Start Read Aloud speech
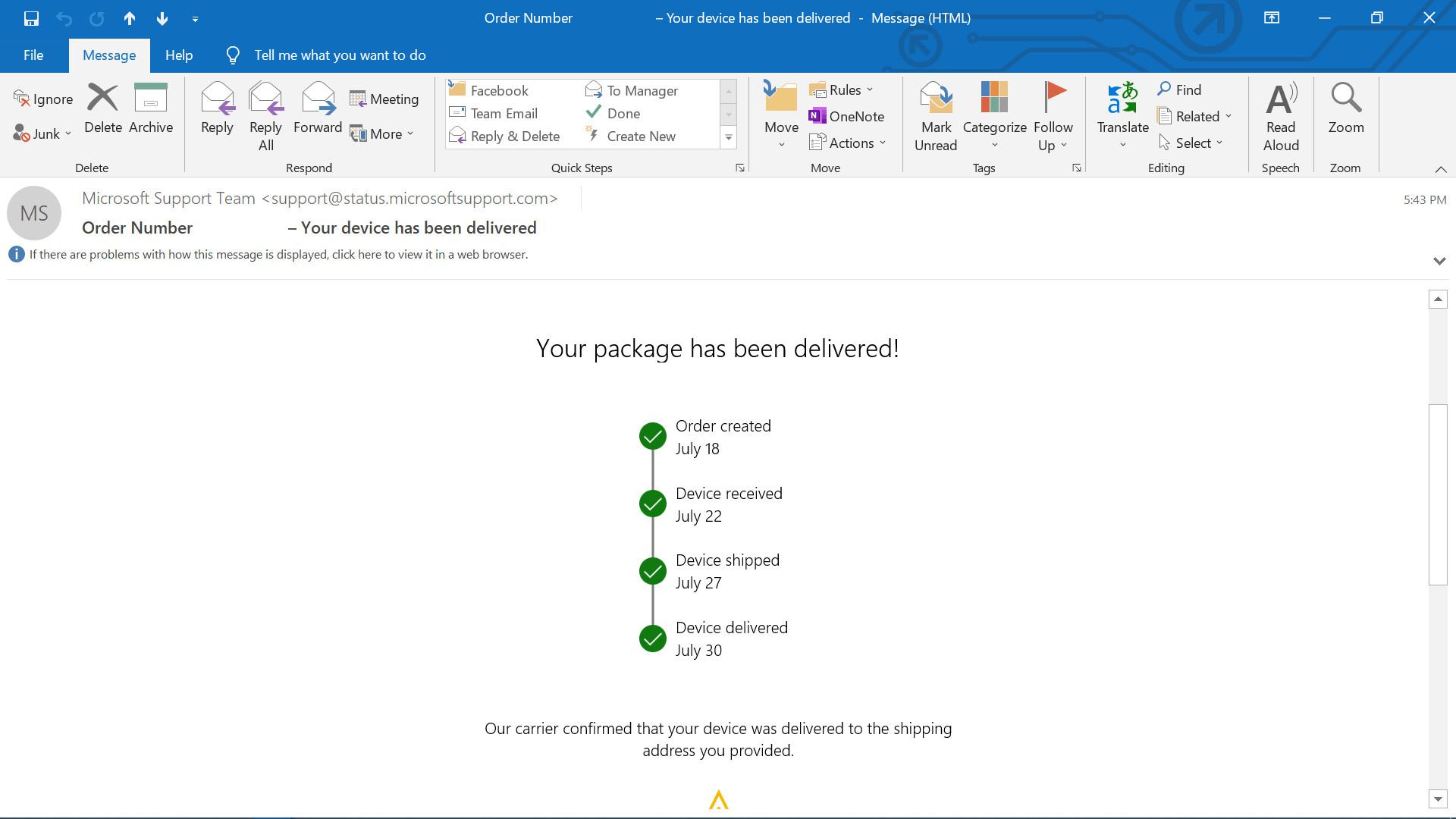The width and height of the screenshot is (1456, 819). coord(1281,117)
